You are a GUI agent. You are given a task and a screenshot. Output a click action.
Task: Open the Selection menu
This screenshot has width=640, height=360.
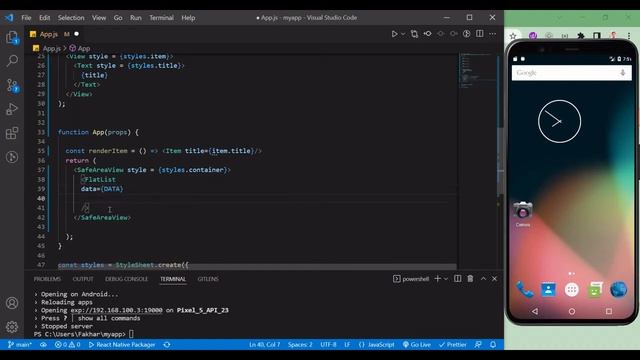coord(71,18)
